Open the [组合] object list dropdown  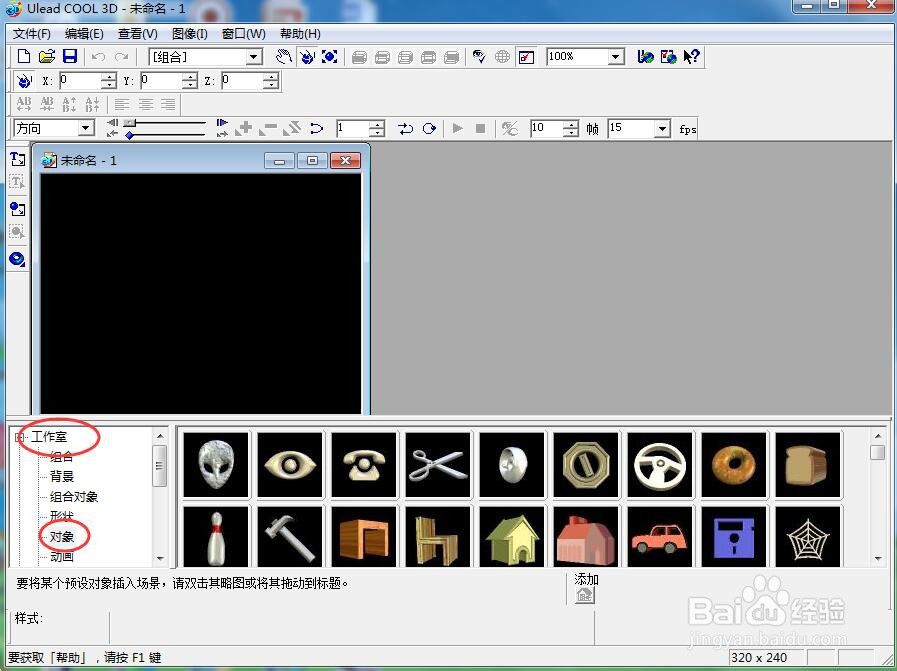click(253, 57)
